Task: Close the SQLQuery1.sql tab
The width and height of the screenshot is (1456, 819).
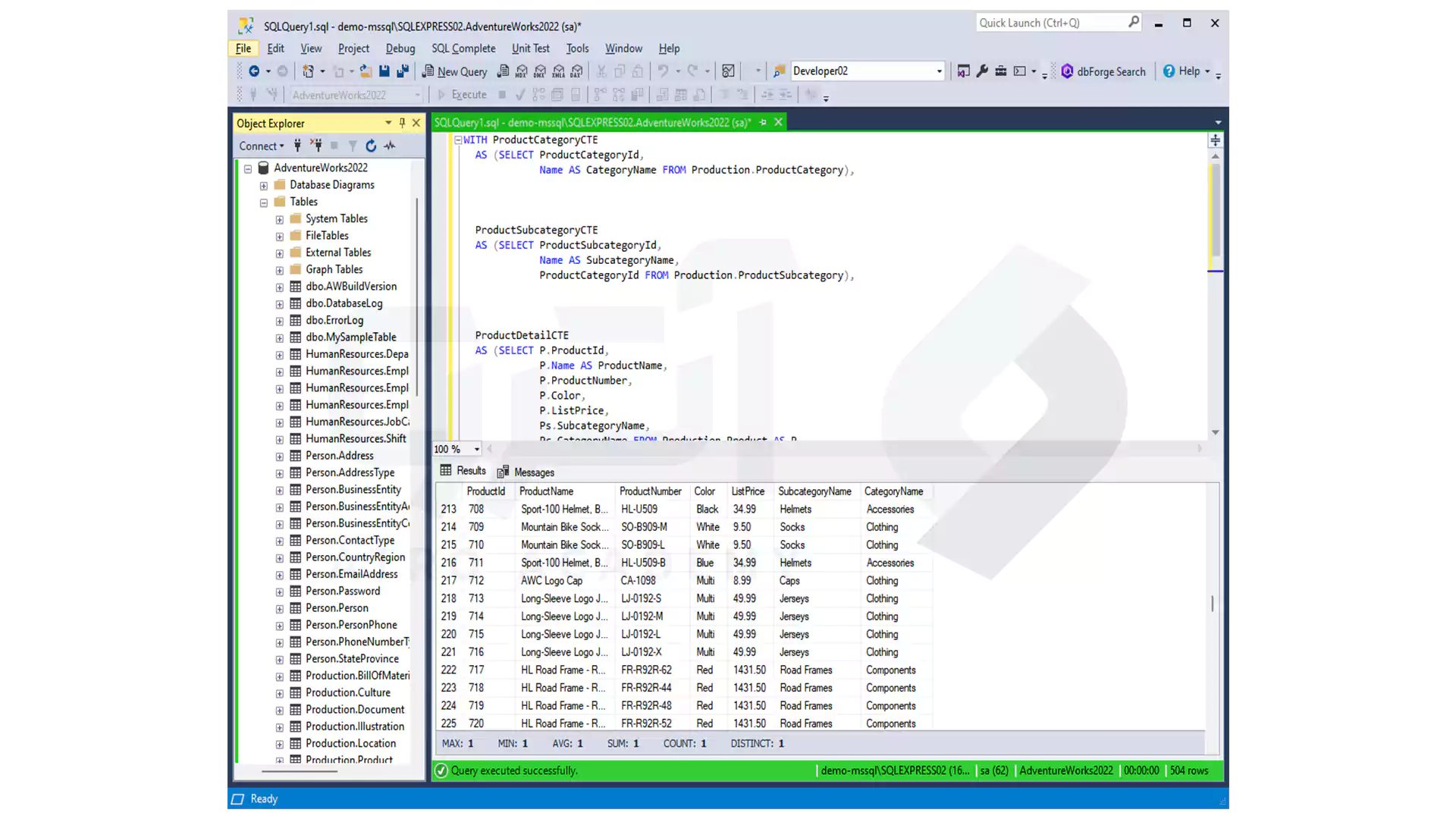Action: click(778, 122)
